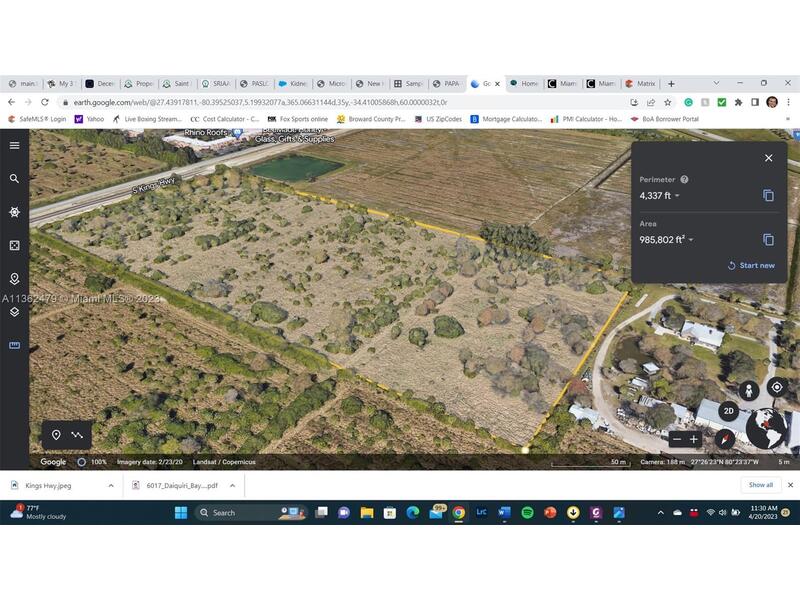Open Projects pin icon in sidebar
The width and height of the screenshot is (800, 600).
point(14,279)
